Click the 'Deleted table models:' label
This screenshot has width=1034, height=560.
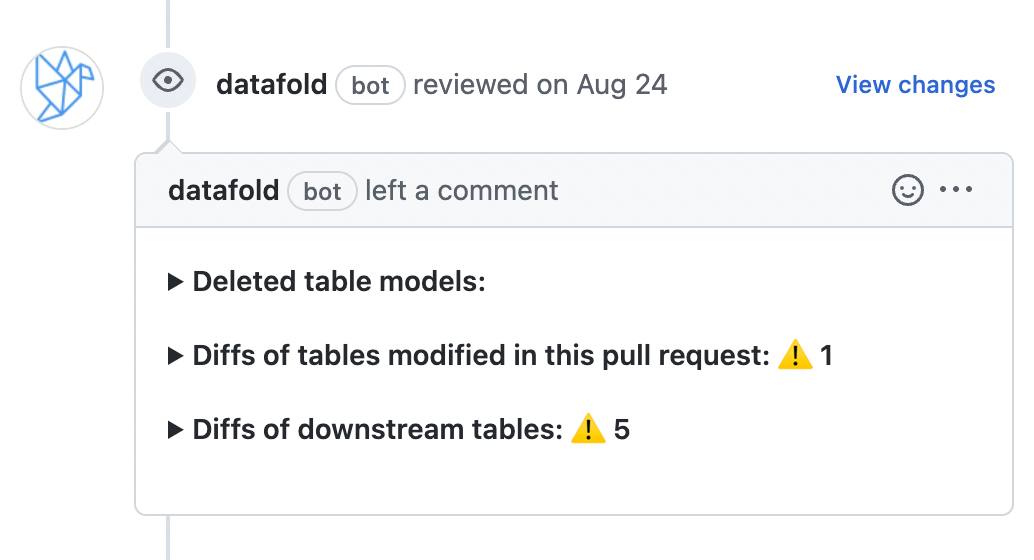pos(339,282)
